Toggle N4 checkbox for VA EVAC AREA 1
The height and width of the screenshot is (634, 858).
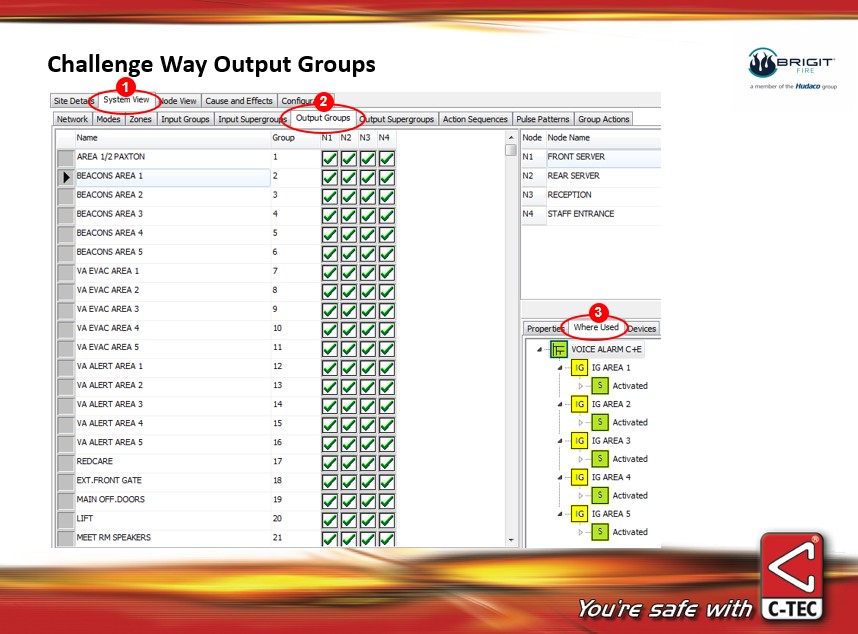click(386, 271)
